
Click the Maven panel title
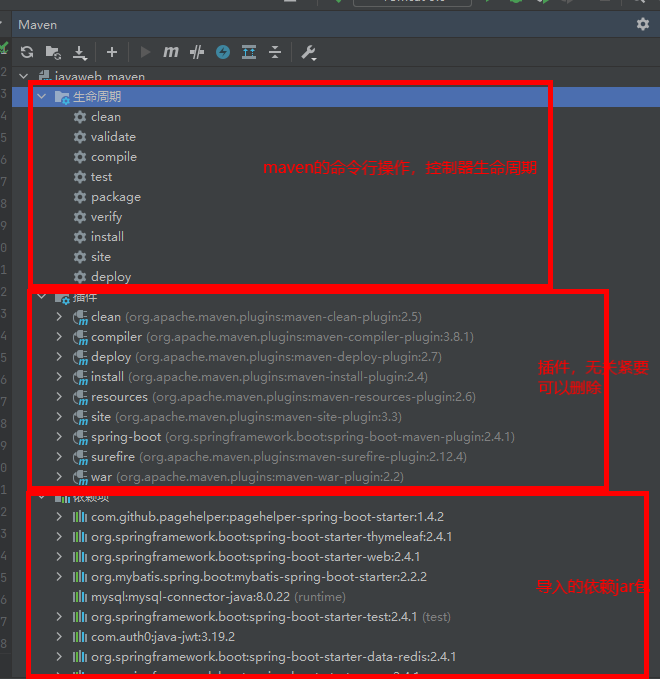tap(37, 25)
